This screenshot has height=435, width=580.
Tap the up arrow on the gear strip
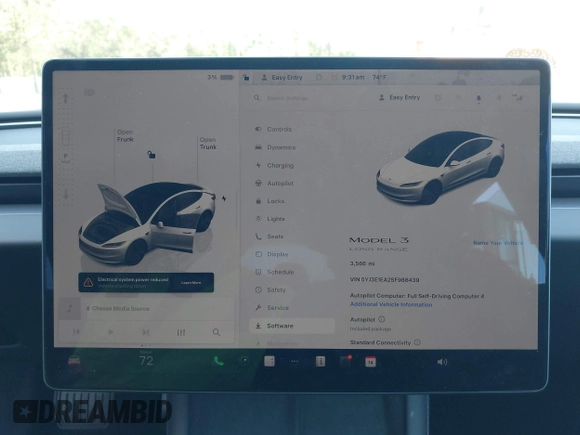pyautogui.click(x=65, y=98)
